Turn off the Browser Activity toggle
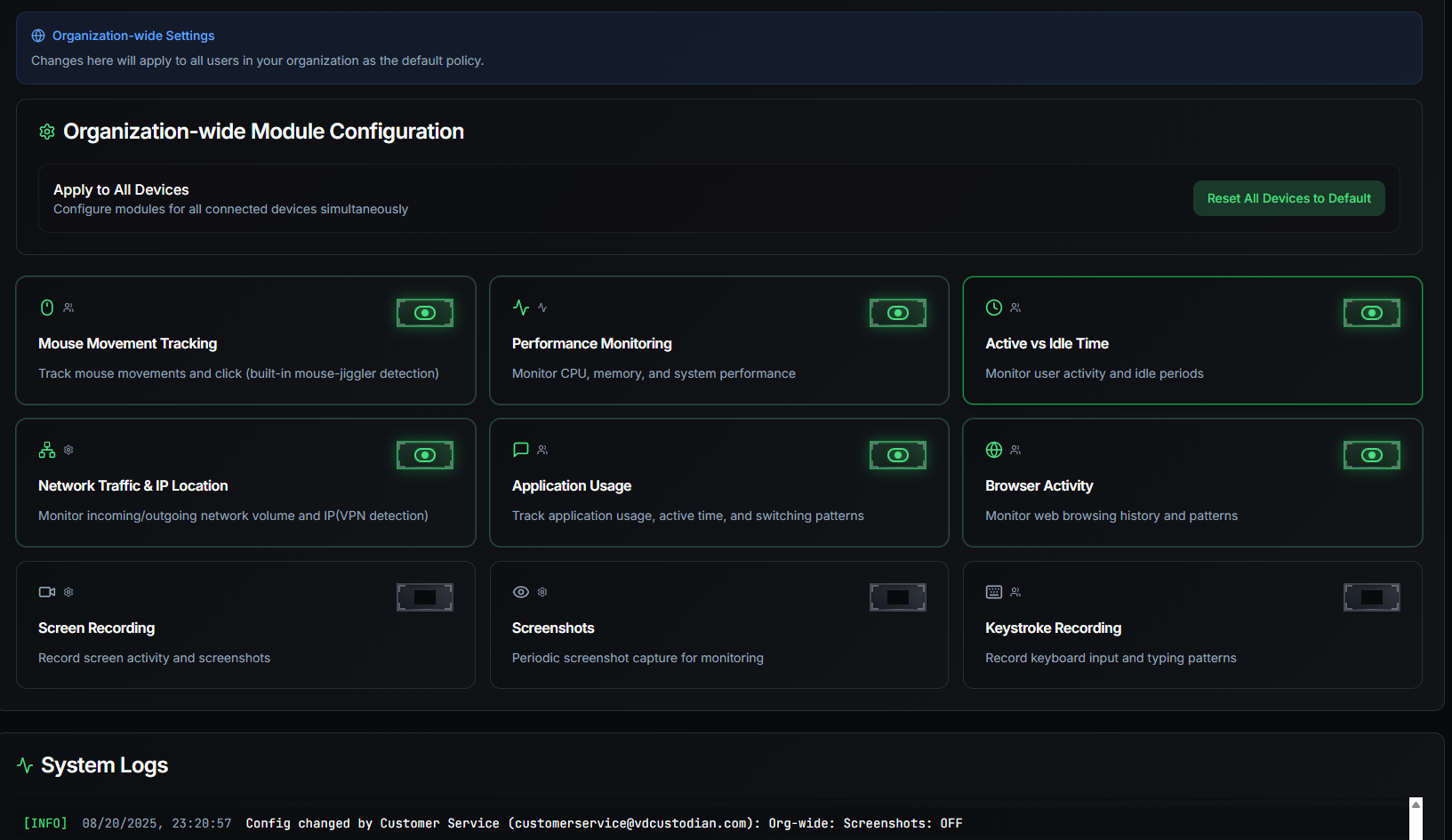The image size is (1452, 840). tap(1371, 454)
